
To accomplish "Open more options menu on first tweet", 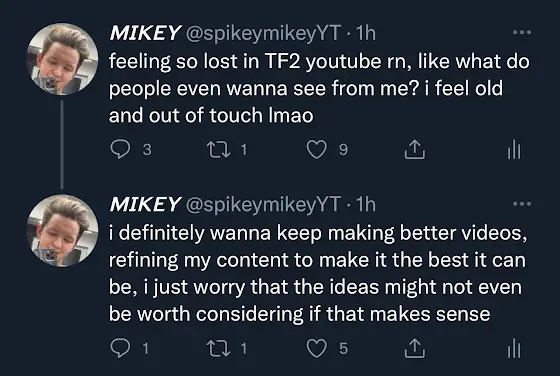I will coord(522,32).
